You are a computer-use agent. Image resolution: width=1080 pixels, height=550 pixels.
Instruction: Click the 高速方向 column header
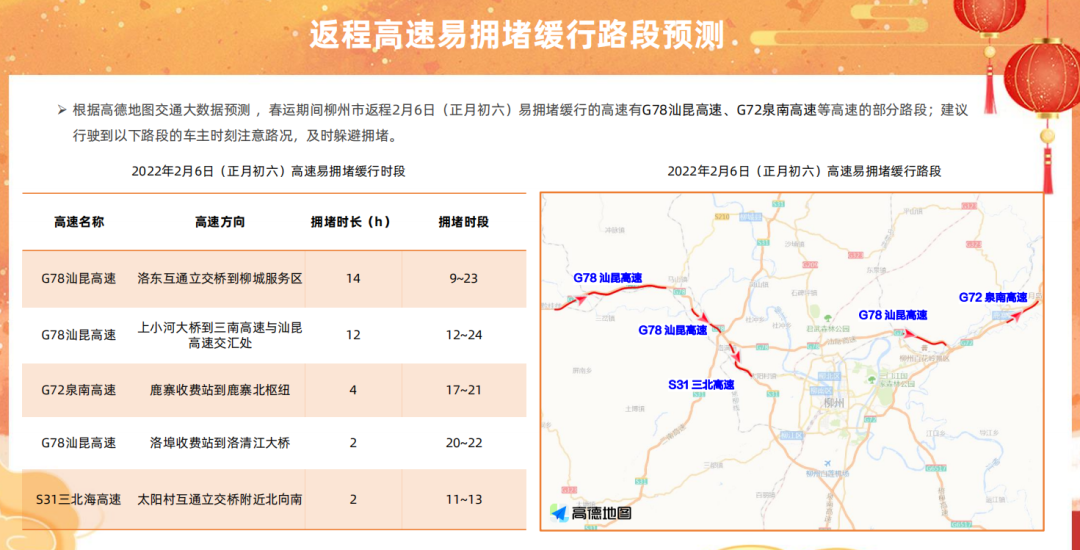coord(220,222)
